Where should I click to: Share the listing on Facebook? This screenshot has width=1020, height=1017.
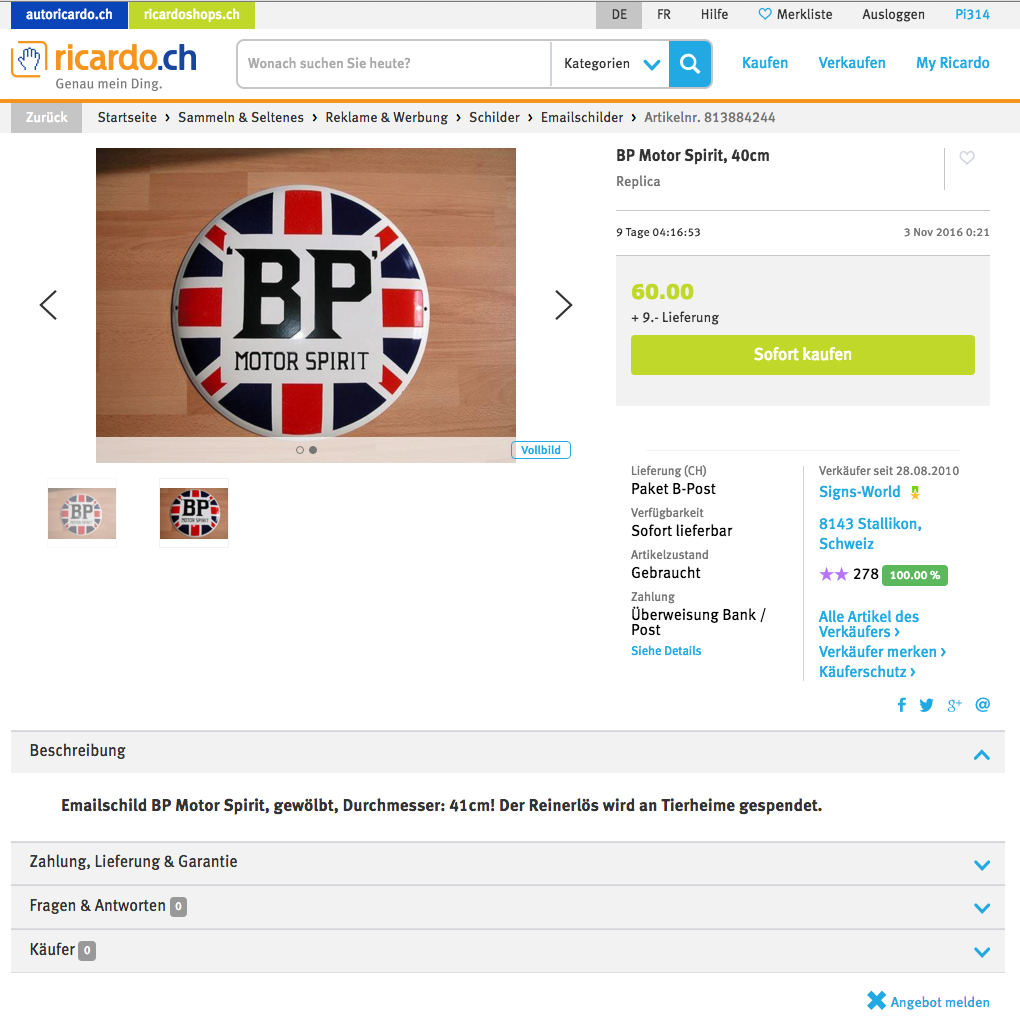(902, 705)
